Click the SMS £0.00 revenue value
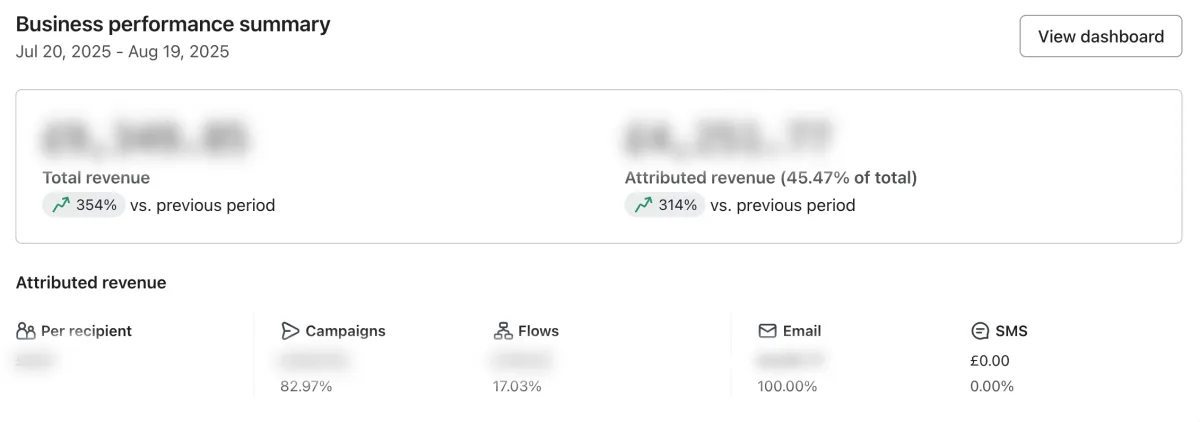This screenshot has width=1200, height=422. click(990, 361)
